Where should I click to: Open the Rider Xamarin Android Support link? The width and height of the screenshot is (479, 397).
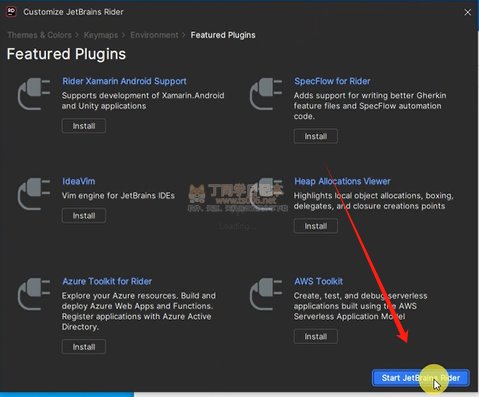124,81
